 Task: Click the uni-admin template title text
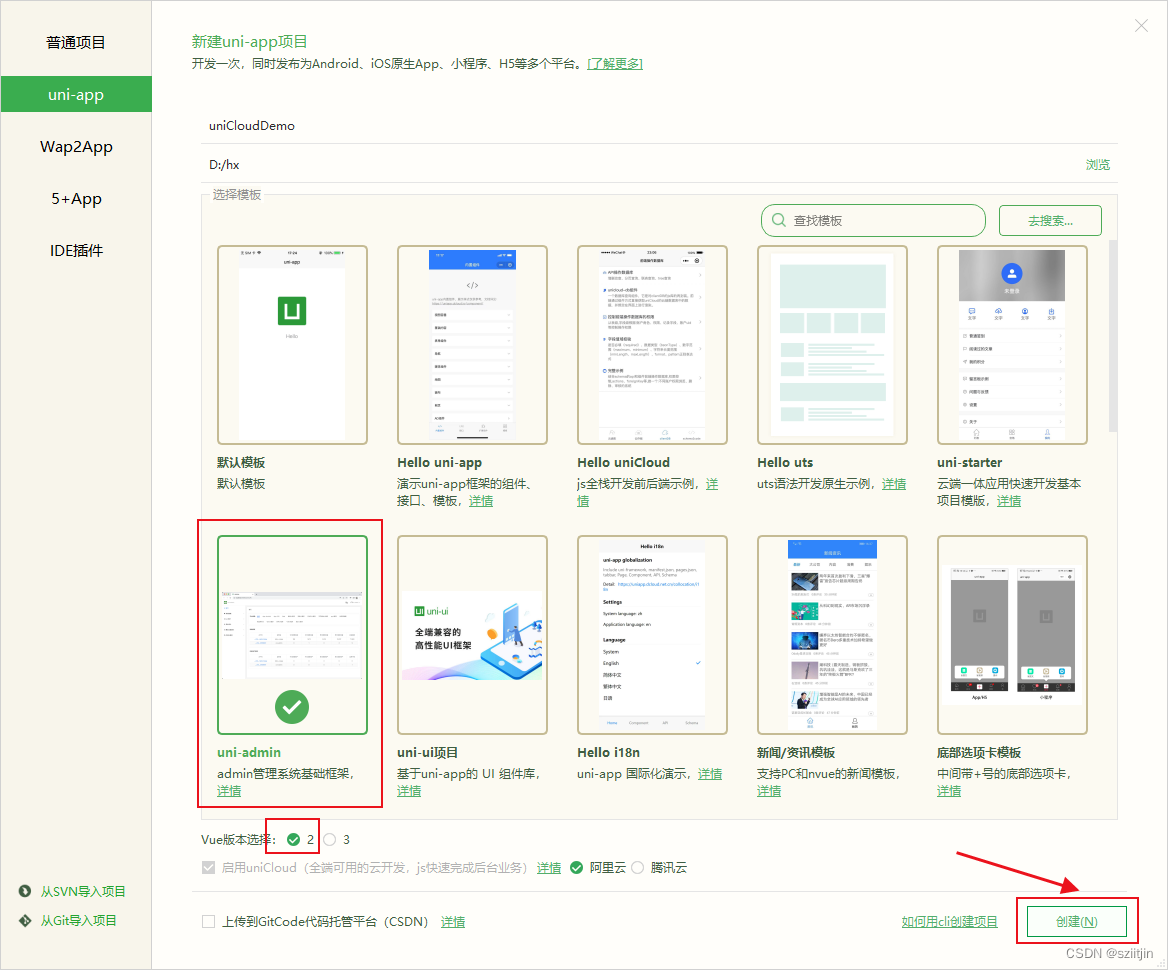tap(249, 752)
